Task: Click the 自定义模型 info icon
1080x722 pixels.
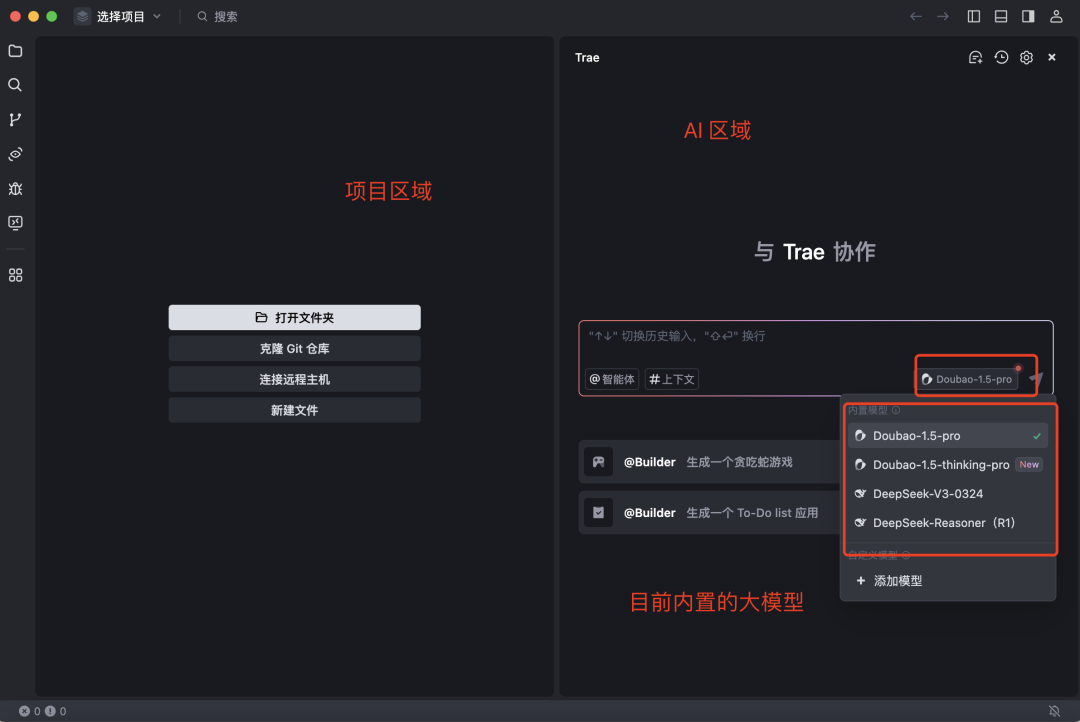Action: pyautogui.click(x=906, y=555)
